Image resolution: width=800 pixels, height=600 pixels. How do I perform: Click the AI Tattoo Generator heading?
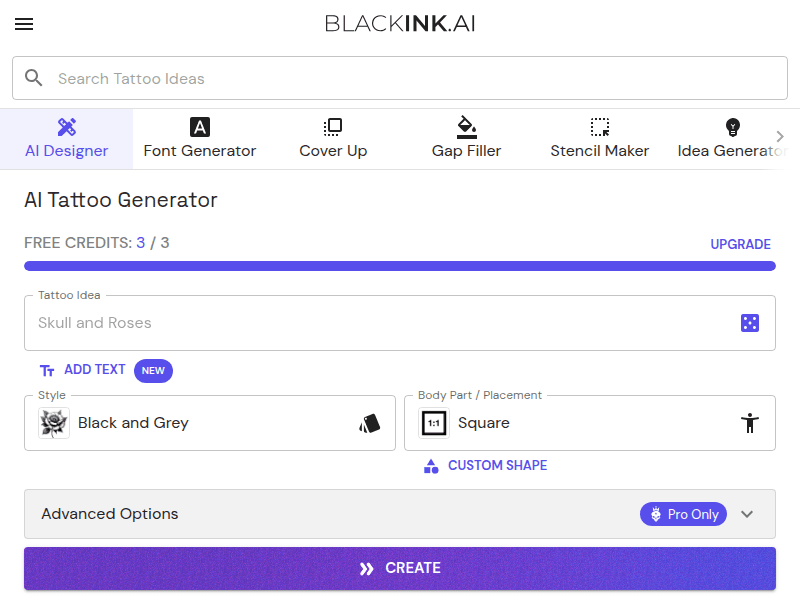tap(121, 200)
